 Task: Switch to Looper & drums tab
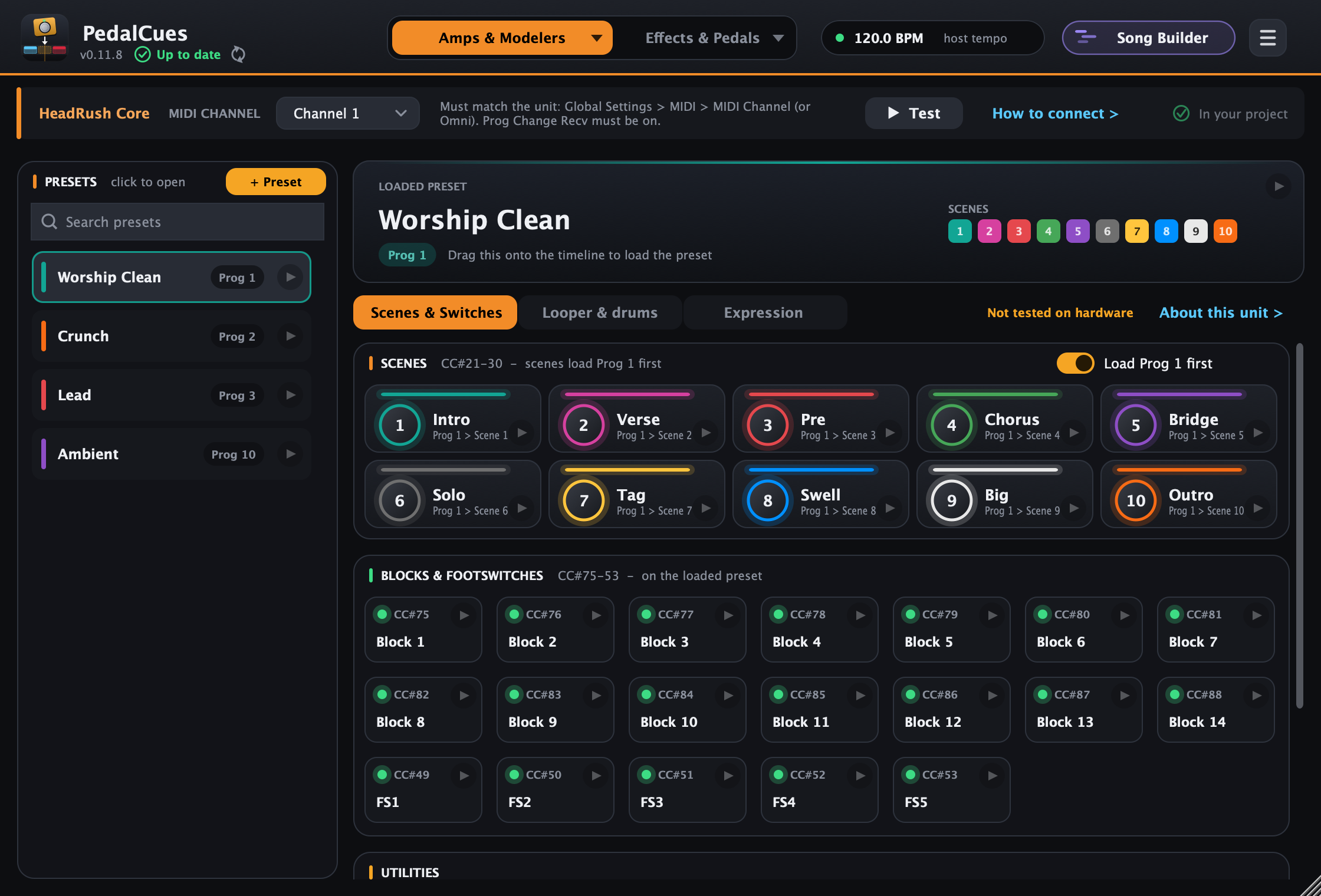click(x=600, y=312)
